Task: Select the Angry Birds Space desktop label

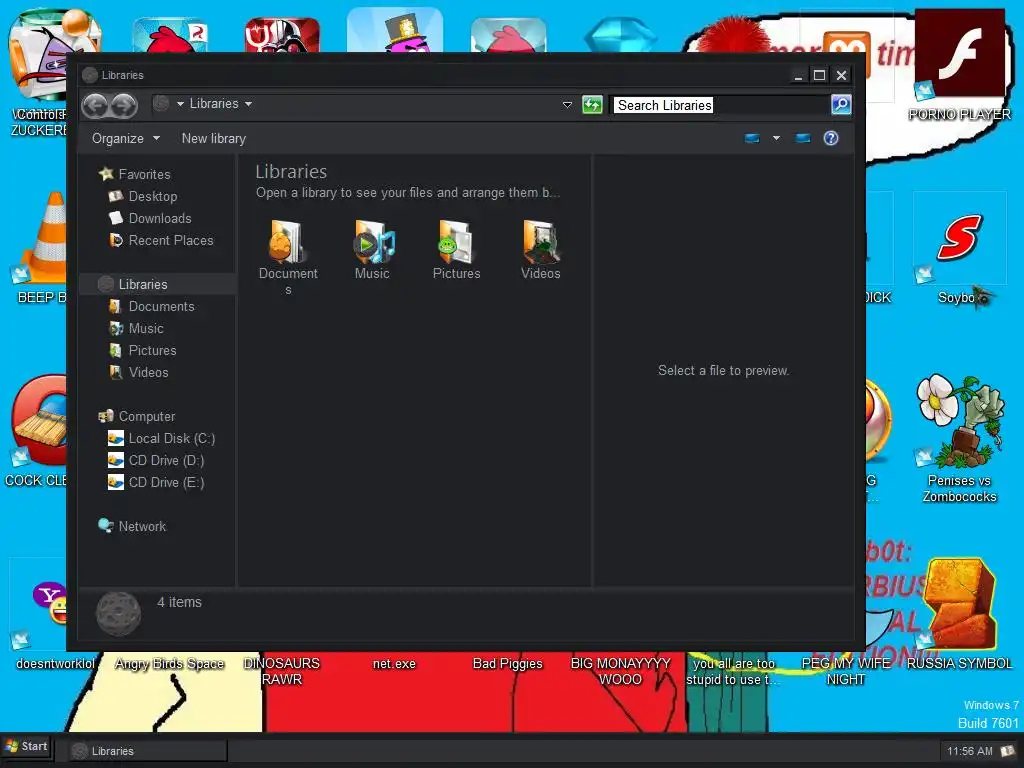Action: 169,664
